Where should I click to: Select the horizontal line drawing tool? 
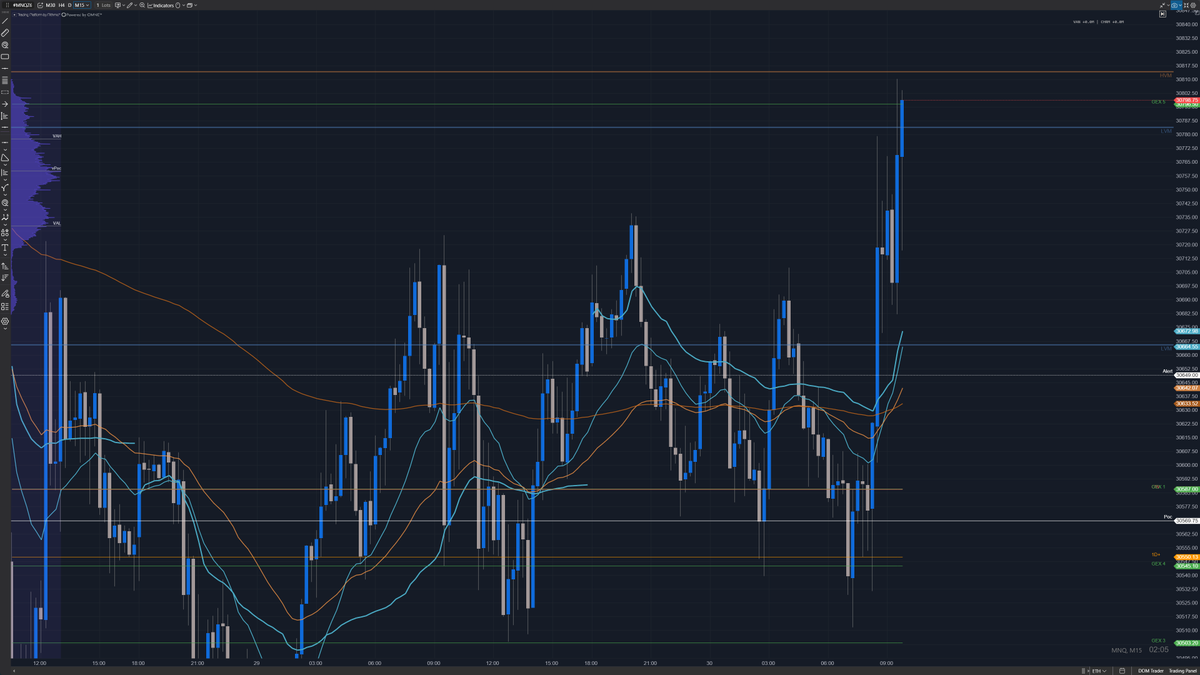tap(5, 68)
